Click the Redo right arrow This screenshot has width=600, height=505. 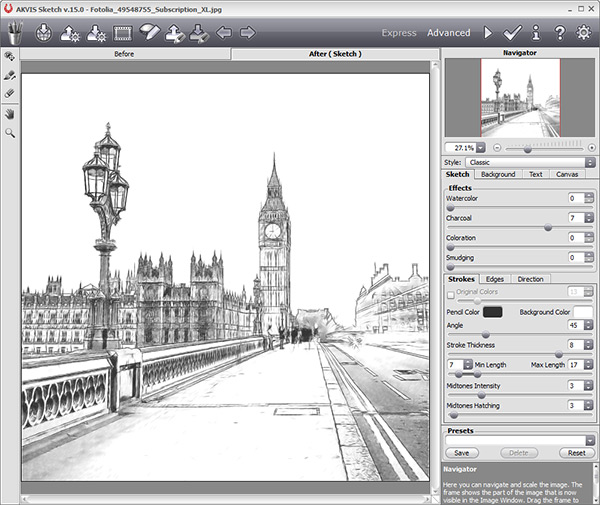tap(248, 33)
